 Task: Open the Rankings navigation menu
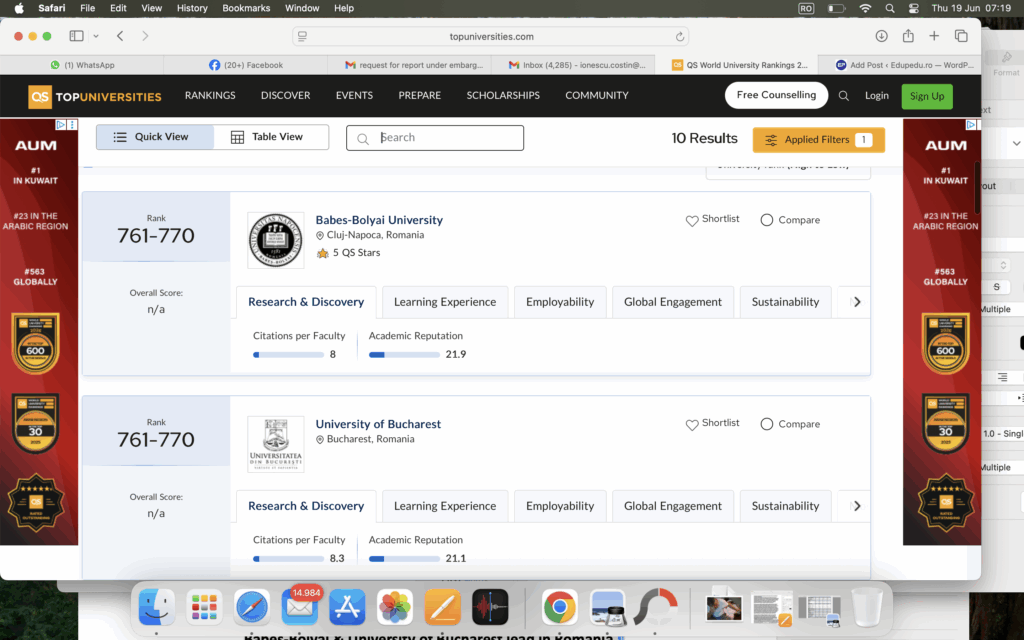click(x=210, y=96)
